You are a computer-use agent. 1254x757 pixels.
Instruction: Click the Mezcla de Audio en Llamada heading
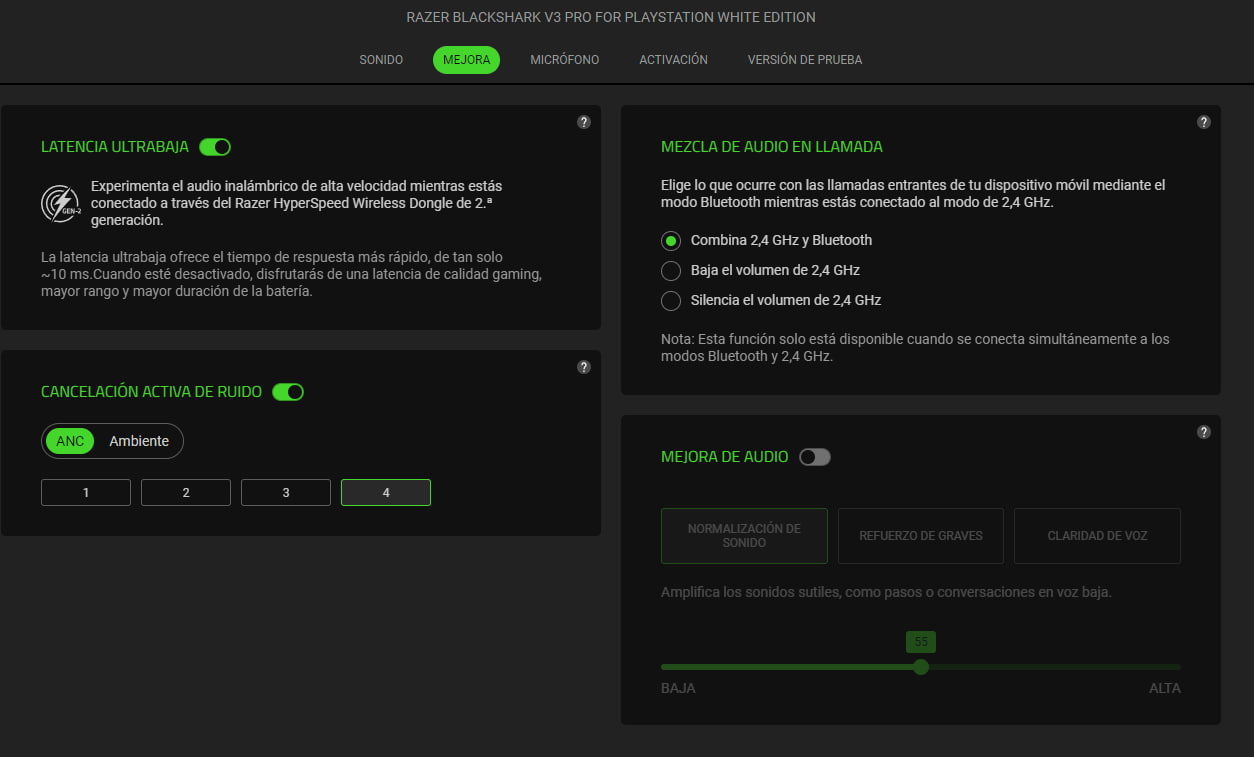point(772,147)
